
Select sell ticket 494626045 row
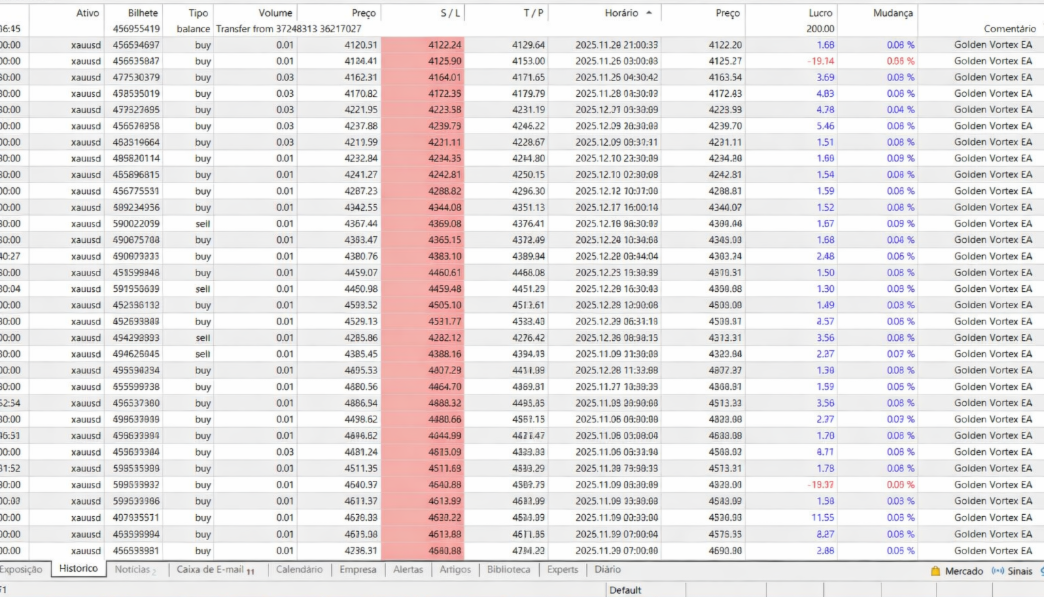[522, 354]
